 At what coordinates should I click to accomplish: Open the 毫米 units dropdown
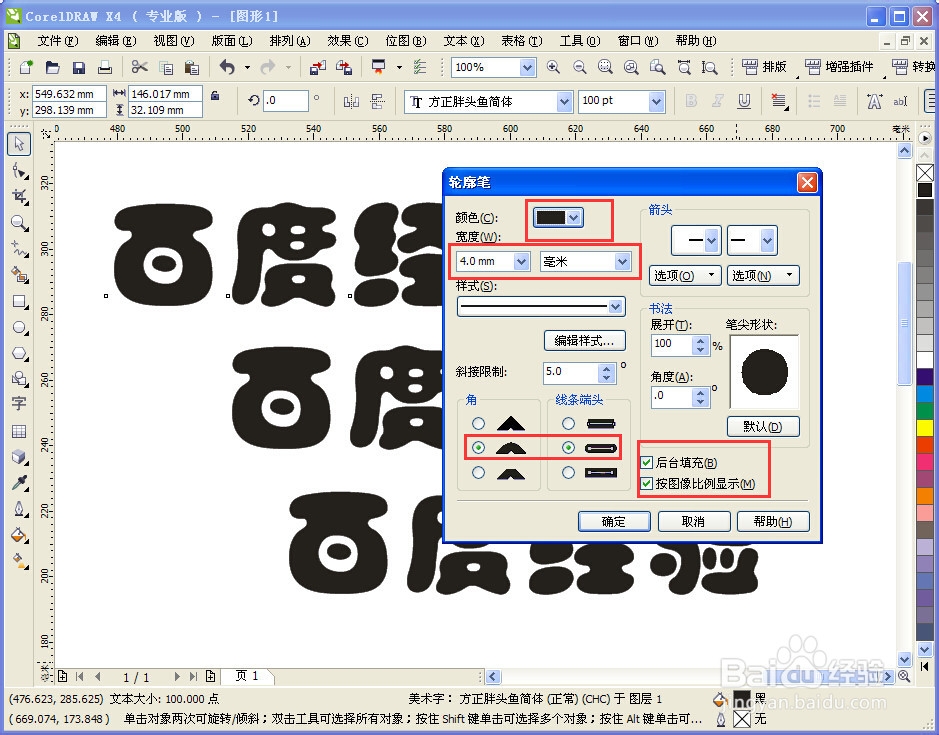click(x=622, y=261)
